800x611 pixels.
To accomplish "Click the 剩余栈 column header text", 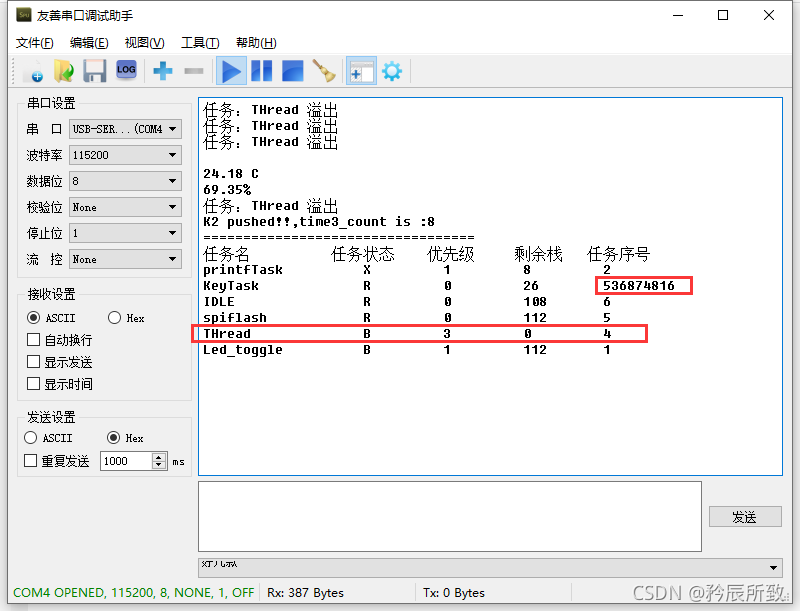I will (538, 253).
